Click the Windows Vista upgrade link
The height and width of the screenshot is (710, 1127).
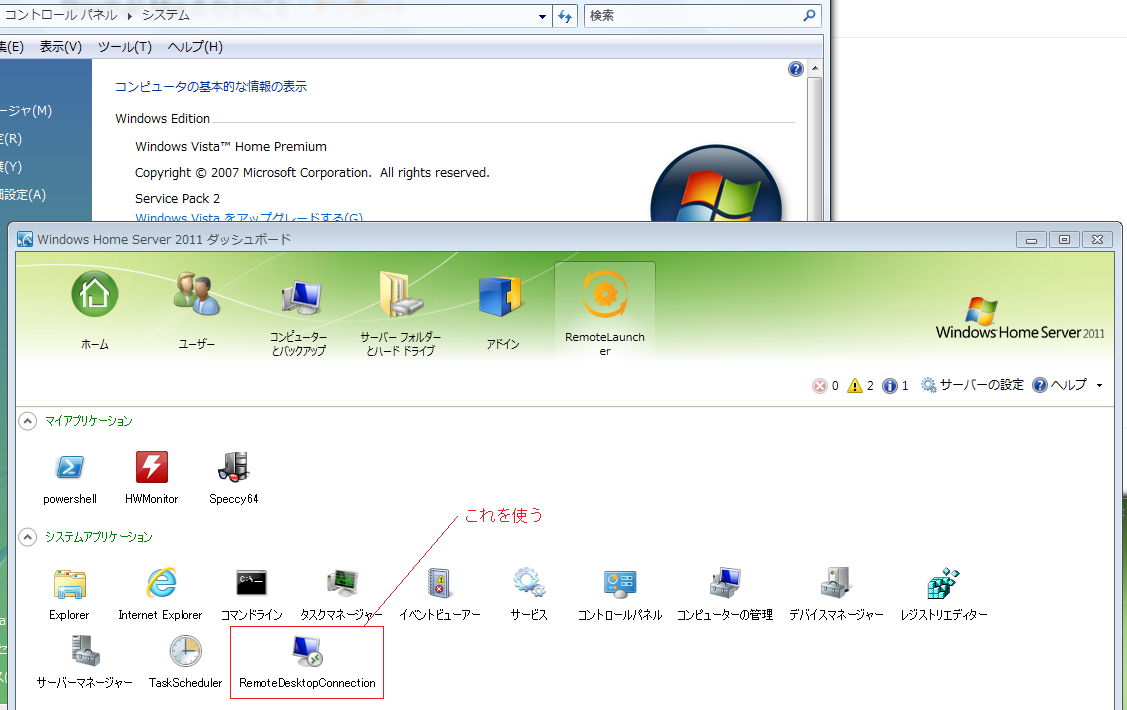tap(249, 217)
